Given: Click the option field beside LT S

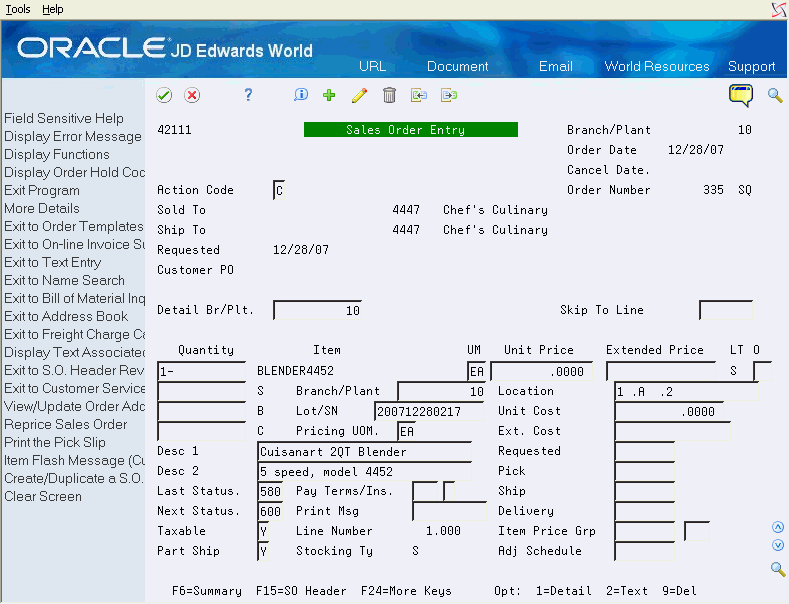Looking at the screenshot, I should pos(762,371).
